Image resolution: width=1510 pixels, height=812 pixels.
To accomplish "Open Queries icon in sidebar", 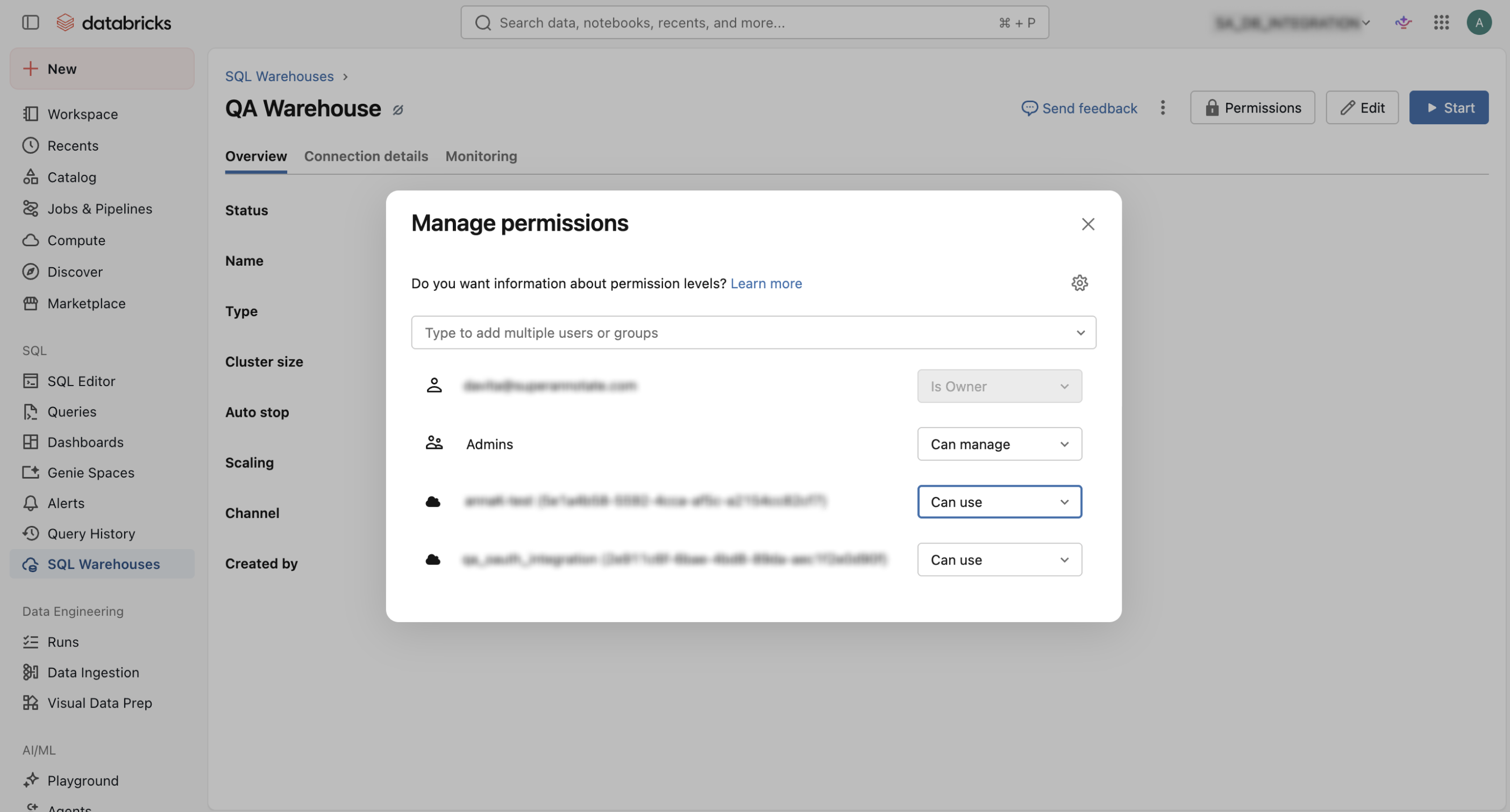I will pos(31,411).
